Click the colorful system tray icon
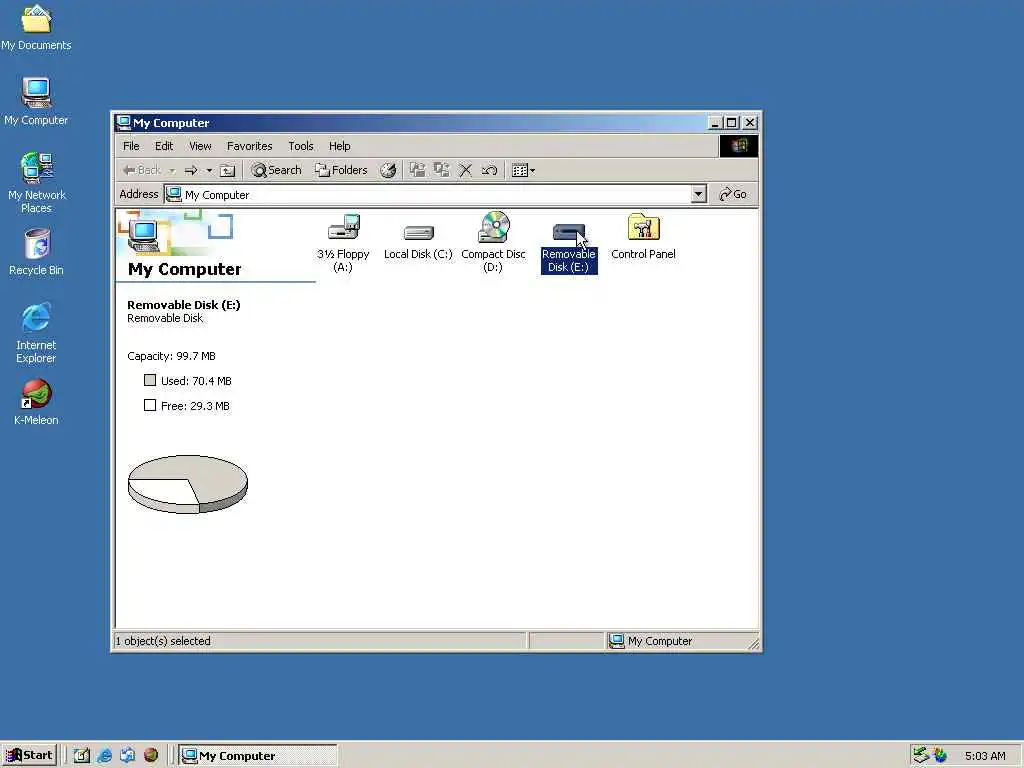 (x=940, y=756)
